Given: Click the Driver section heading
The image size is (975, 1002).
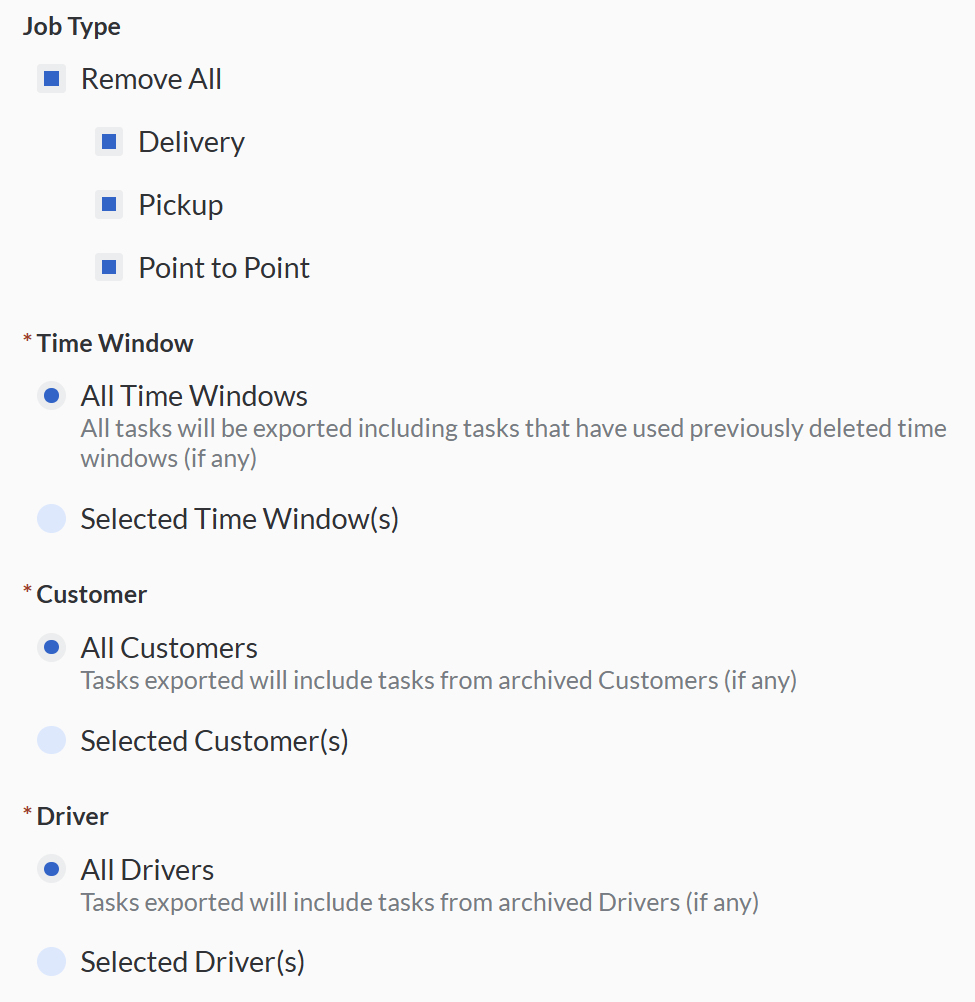Looking at the screenshot, I should click(x=73, y=817).
